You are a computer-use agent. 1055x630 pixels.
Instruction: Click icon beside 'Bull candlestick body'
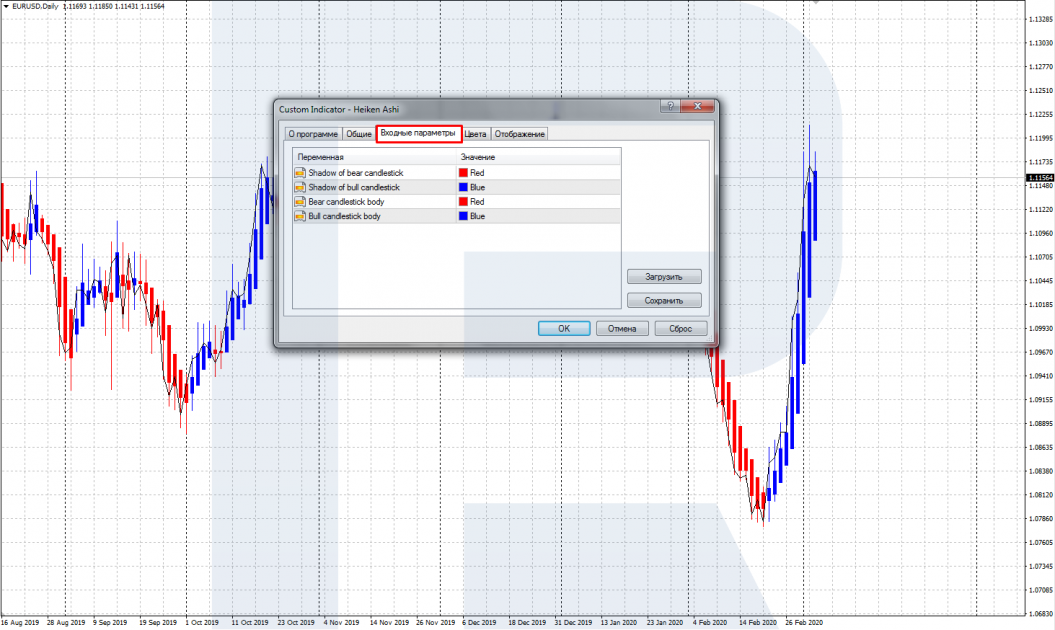300,216
